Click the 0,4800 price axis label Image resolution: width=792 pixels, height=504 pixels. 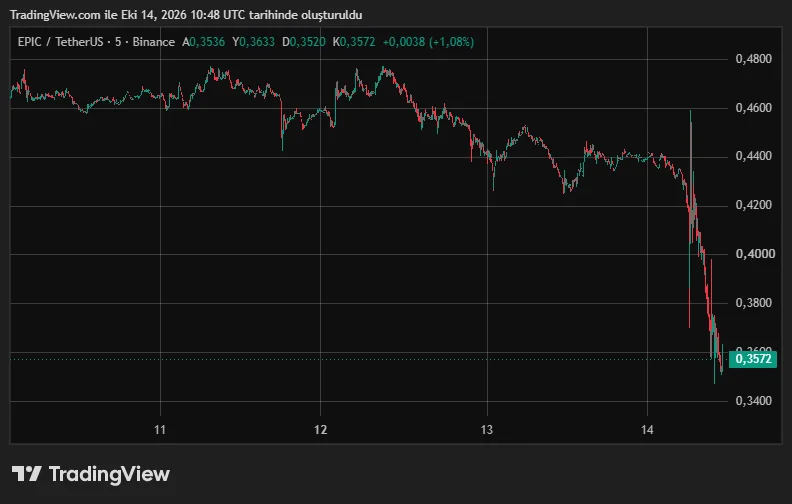pos(754,59)
